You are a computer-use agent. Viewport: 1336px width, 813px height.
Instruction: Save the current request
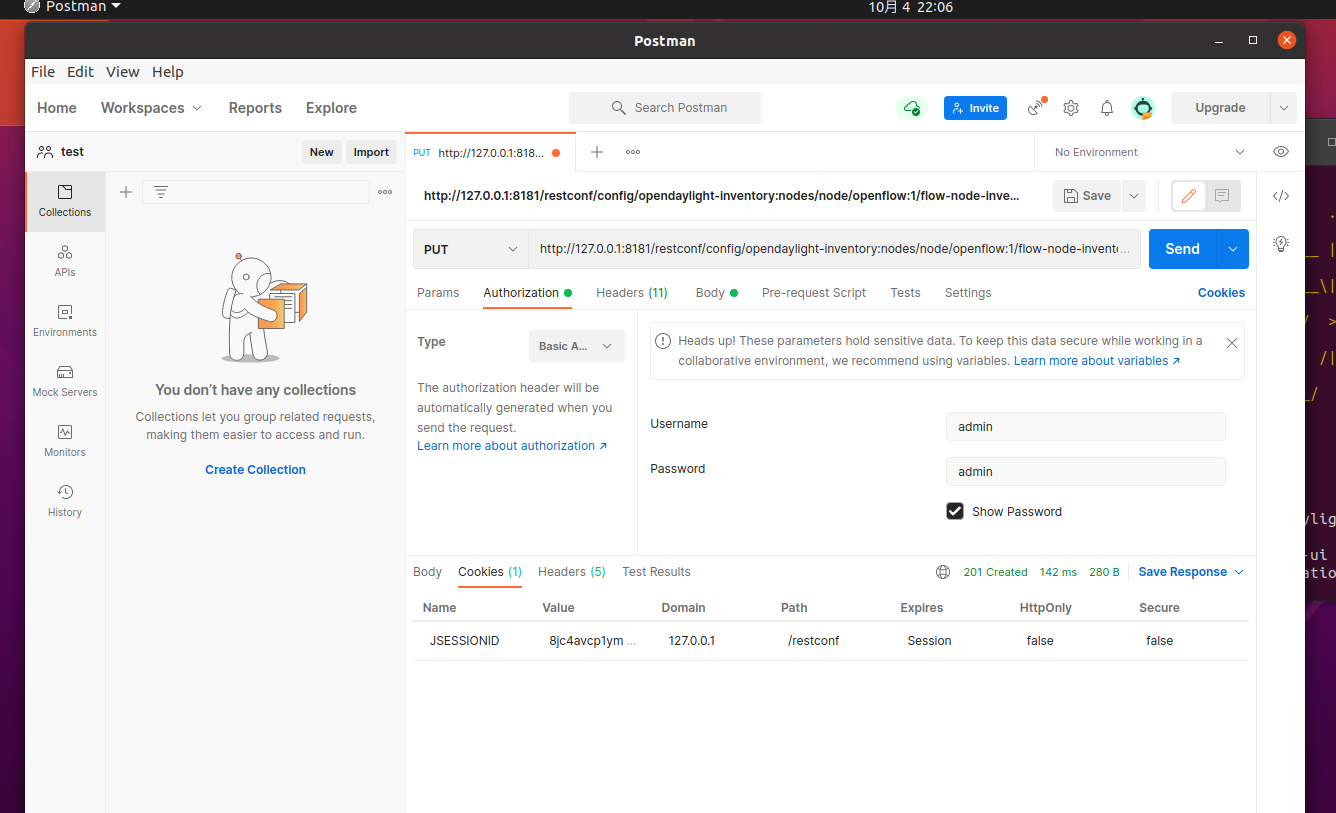(1087, 196)
